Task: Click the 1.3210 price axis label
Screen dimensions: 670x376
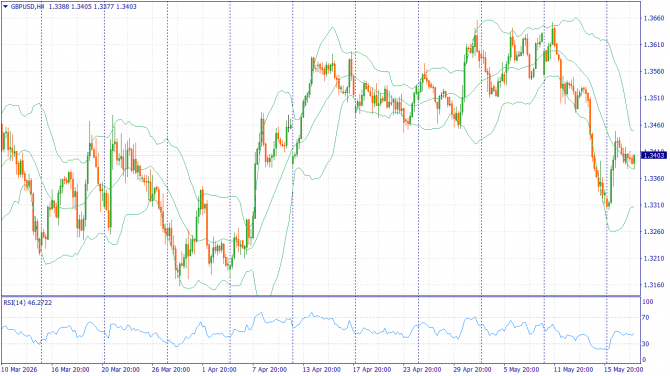Action: [x=654, y=258]
